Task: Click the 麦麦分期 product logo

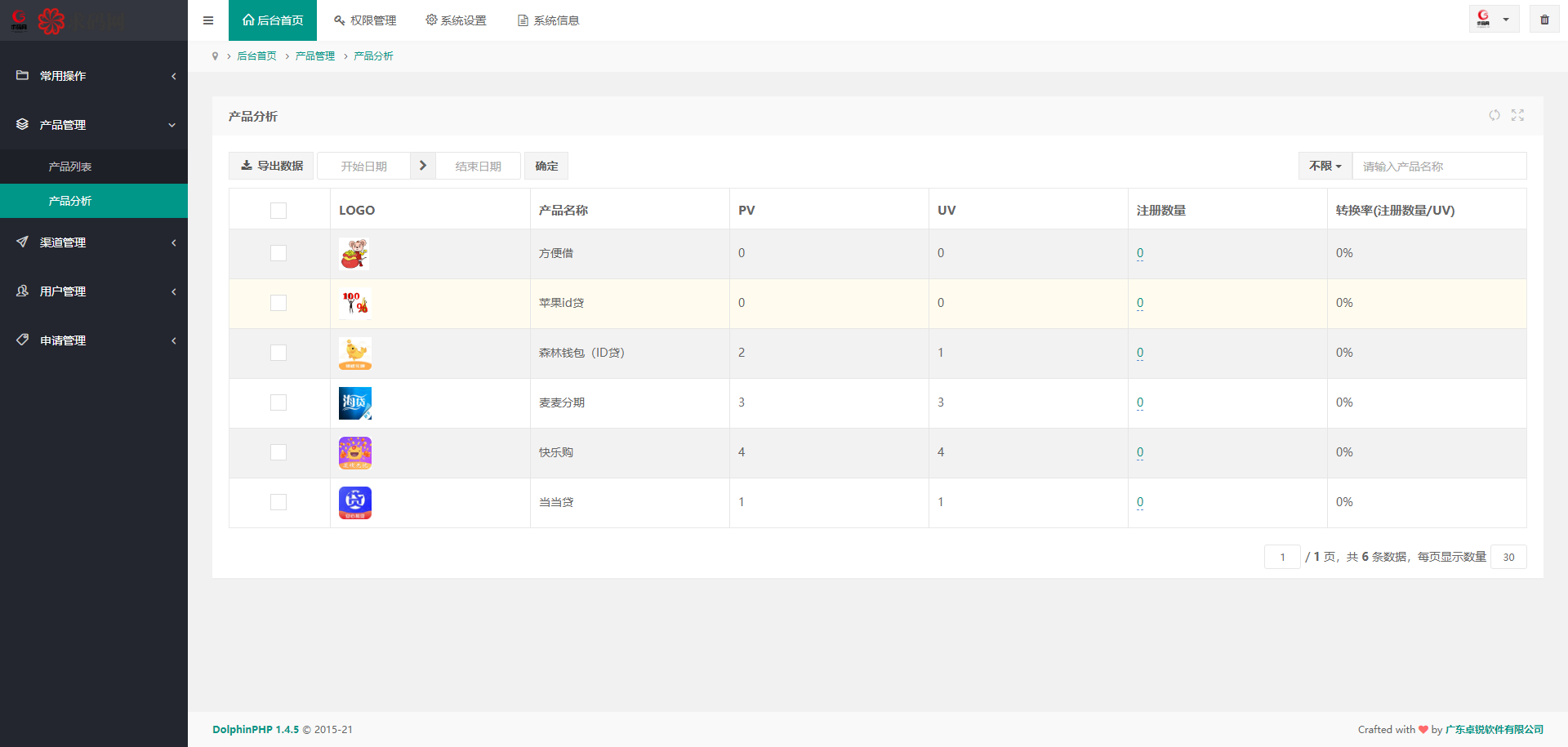Action: tap(354, 403)
